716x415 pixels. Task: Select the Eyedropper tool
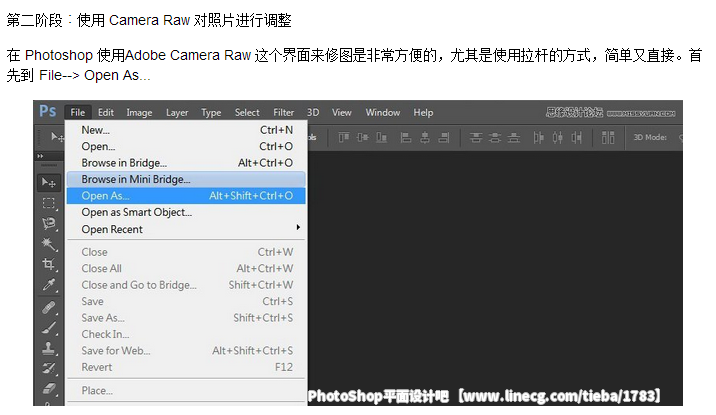coord(48,285)
